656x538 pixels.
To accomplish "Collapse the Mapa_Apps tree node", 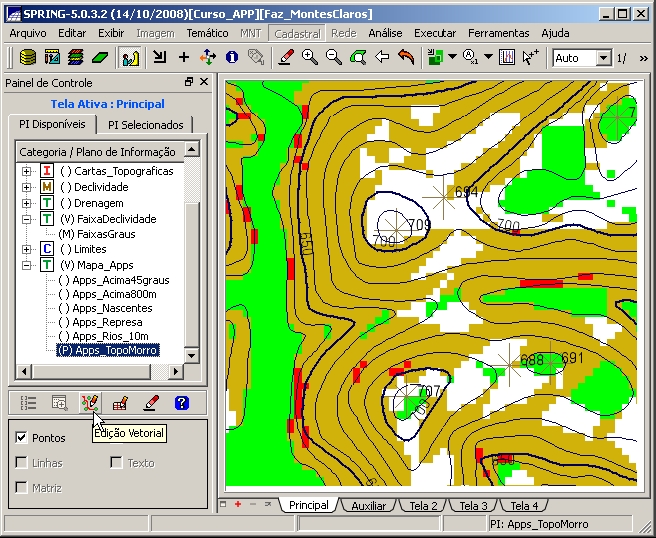I will click(27, 265).
